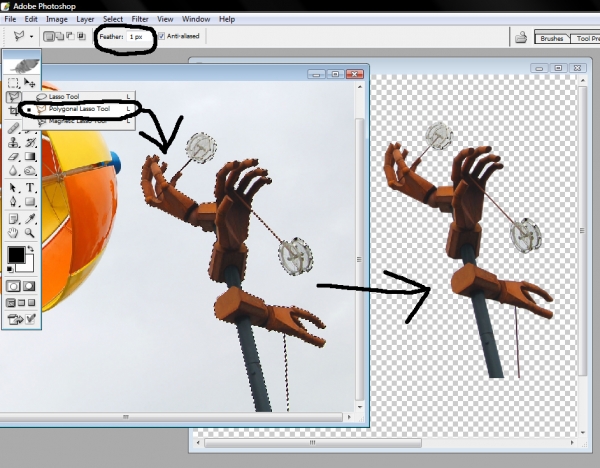Select the Type tool
The height and width of the screenshot is (468, 600).
pyautogui.click(x=30, y=188)
